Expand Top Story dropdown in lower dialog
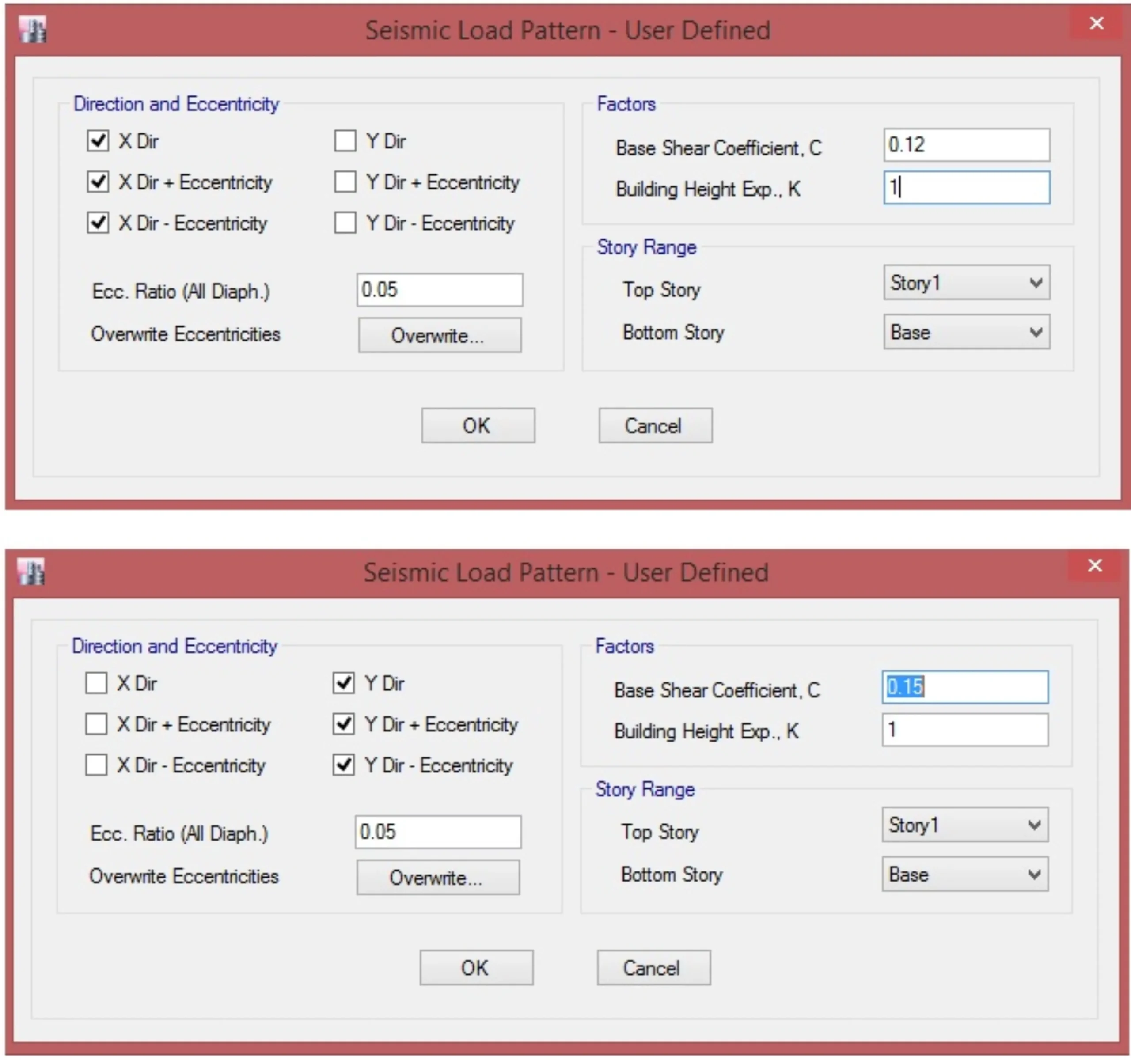 [x=964, y=825]
